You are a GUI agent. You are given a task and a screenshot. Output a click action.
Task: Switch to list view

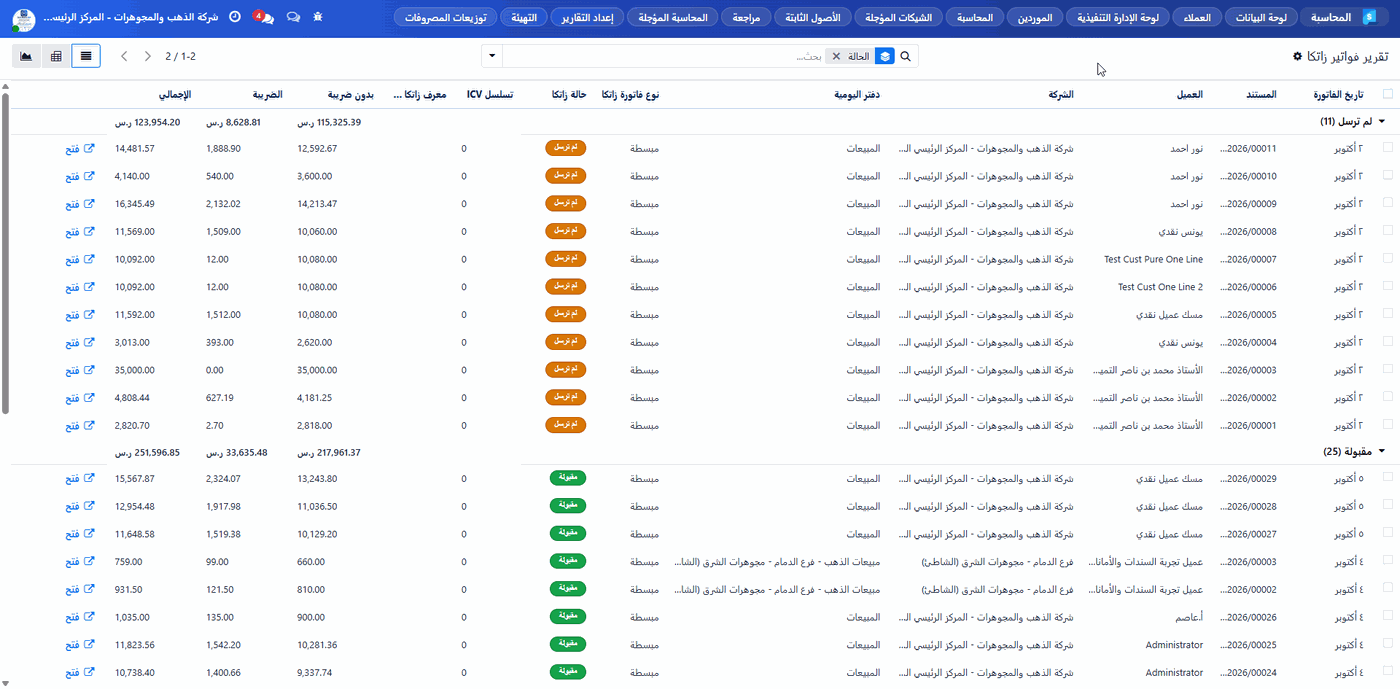[86, 56]
